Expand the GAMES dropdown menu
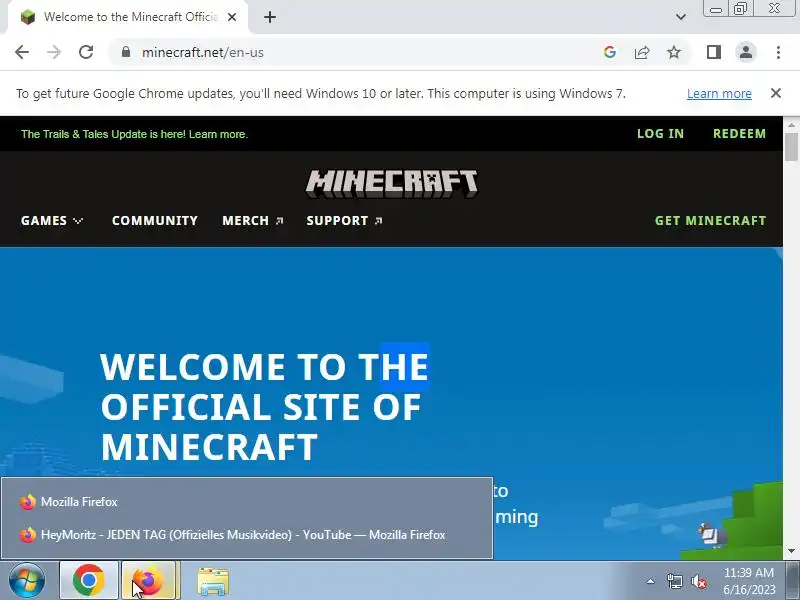Viewport: 800px width, 600px height. click(x=52, y=220)
